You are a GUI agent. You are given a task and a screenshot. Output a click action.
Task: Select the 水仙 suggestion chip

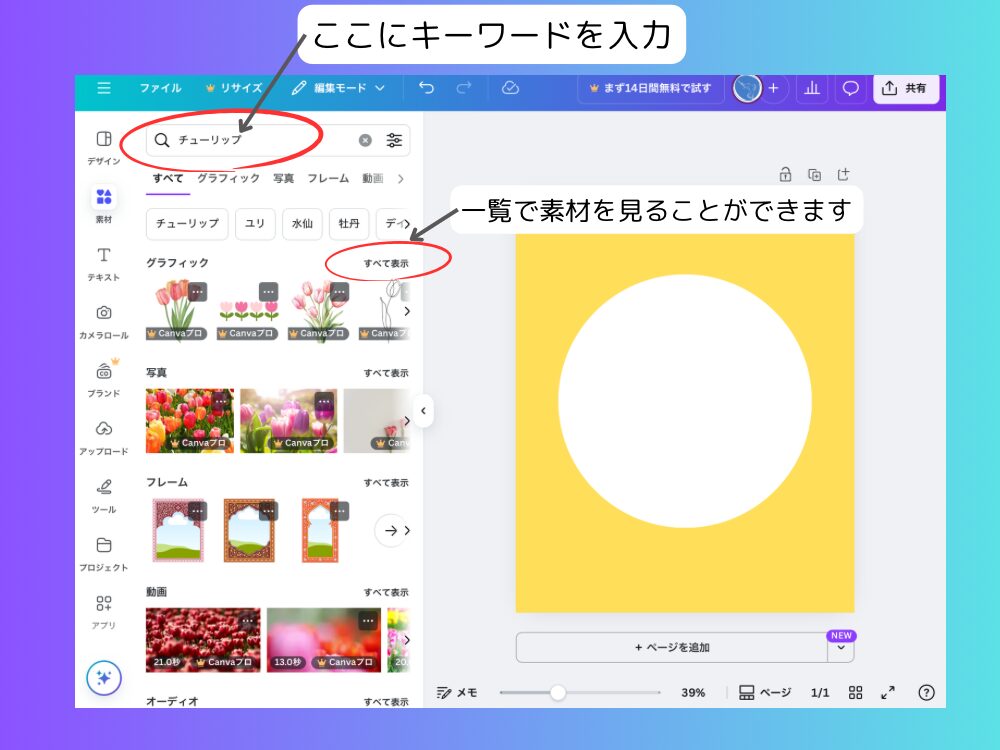(302, 224)
